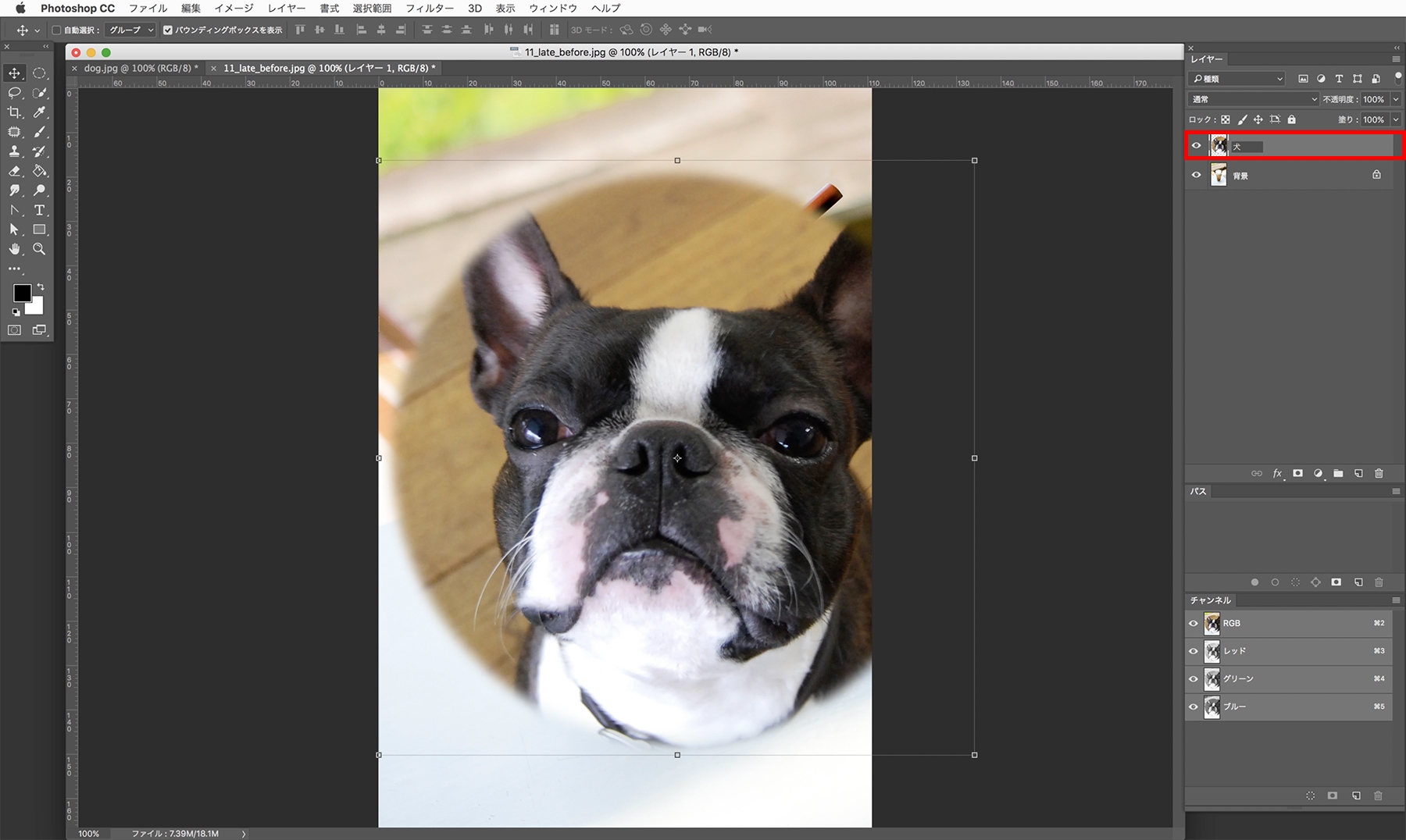Enable the auto-select (自動選択) checkbox
Screen dimensions: 1406x840
[x=57, y=30]
